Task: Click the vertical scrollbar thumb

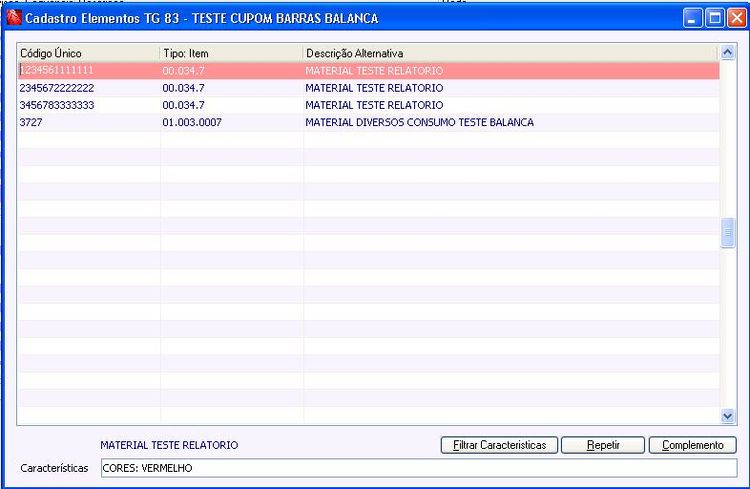Action: click(728, 233)
